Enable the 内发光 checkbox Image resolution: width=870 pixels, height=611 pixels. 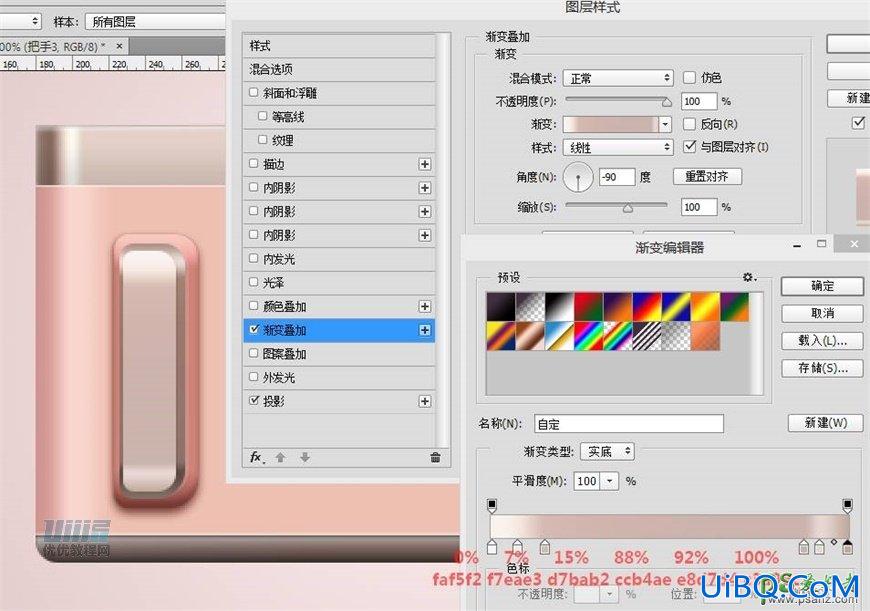(254, 258)
